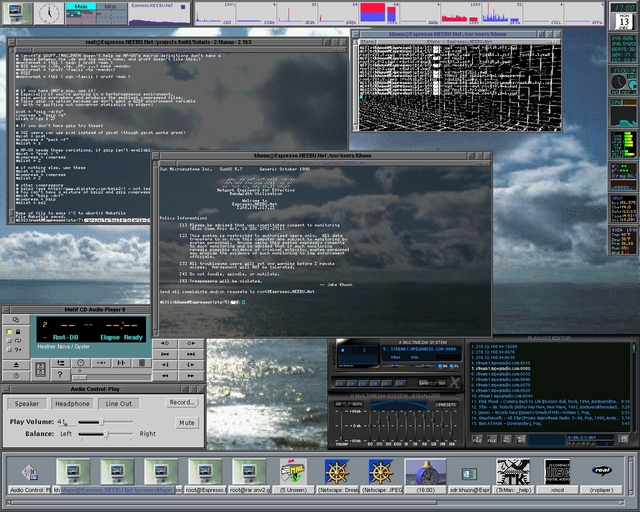Open the Record... panel in Audio Control
The image size is (640, 512).
(182, 403)
